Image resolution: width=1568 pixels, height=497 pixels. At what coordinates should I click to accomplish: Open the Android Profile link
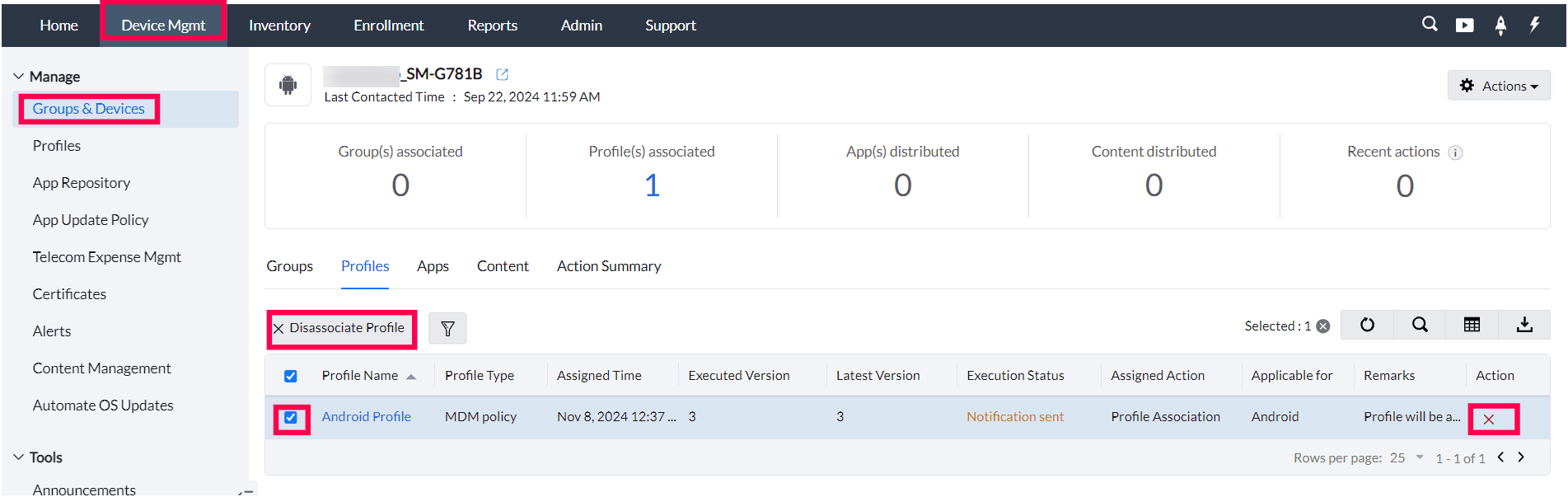click(x=366, y=417)
